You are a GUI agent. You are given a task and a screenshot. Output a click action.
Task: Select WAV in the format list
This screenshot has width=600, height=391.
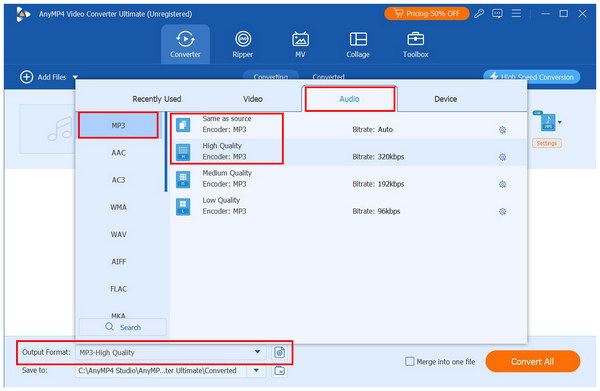pos(118,234)
